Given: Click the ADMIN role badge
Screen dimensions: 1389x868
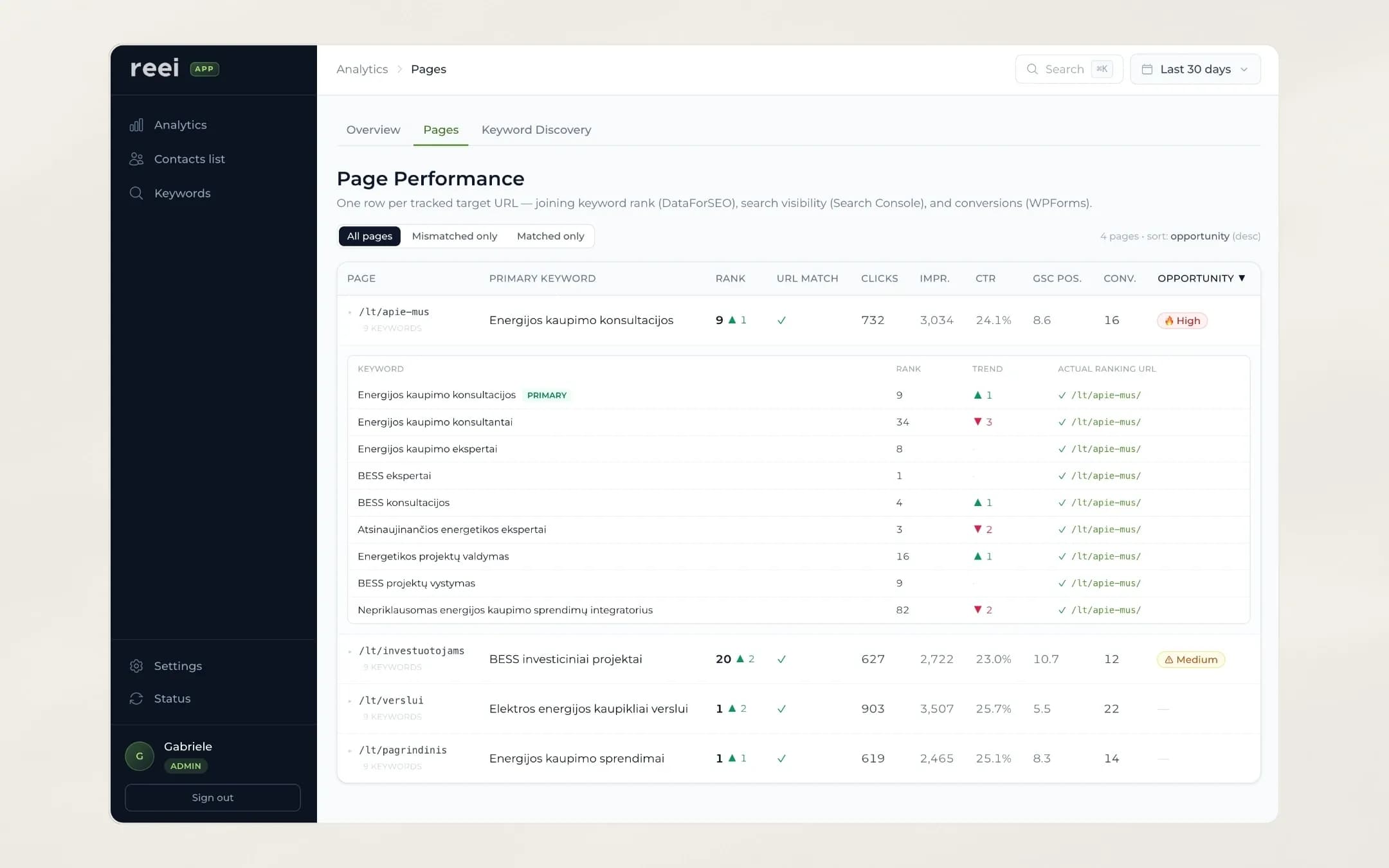Looking at the screenshot, I should tap(186, 766).
